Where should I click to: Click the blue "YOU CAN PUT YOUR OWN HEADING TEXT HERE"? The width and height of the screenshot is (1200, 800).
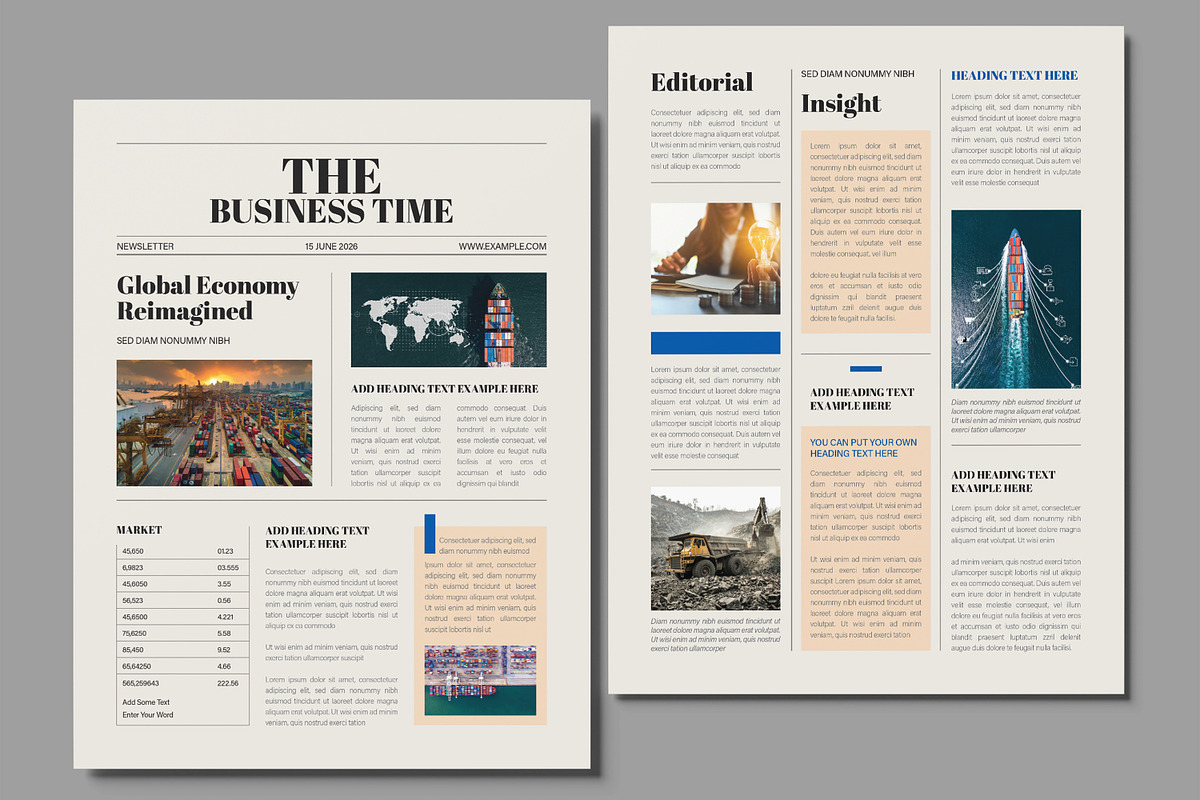tap(863, 447)
